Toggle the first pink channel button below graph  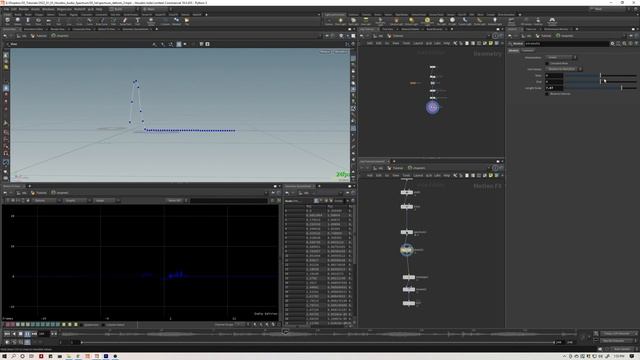[8, 324]
